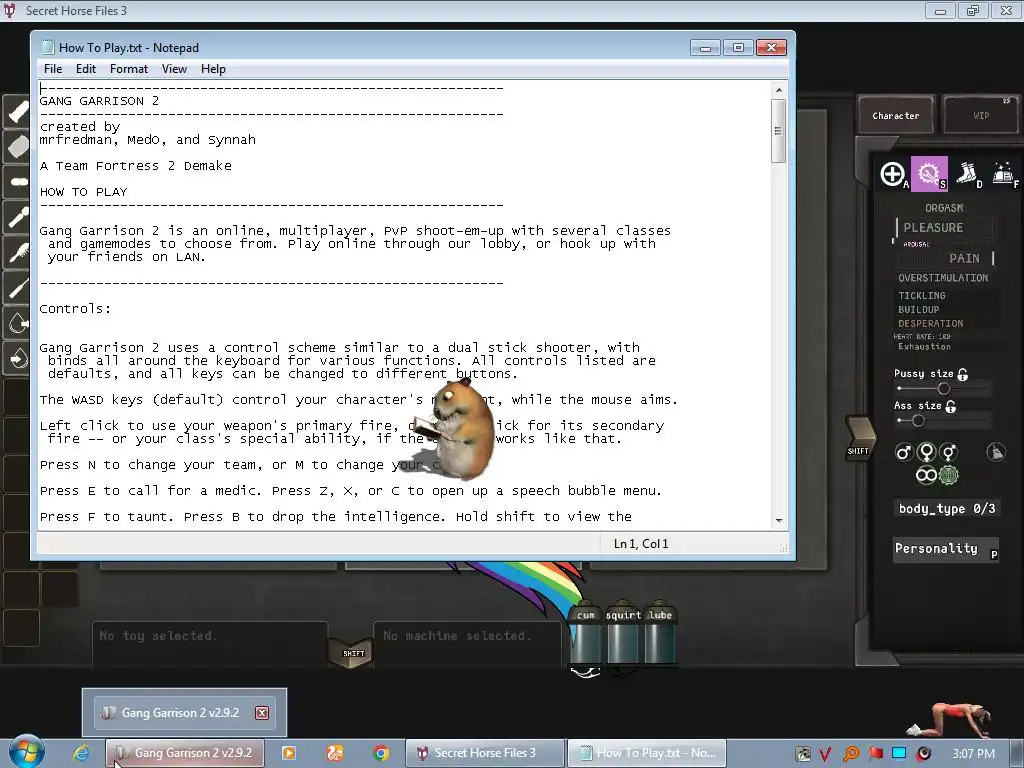Click the 'HOW TO PLAY' heading in Notepad
The height and width of the screenshot is (768, 1024).
[83, 192]
